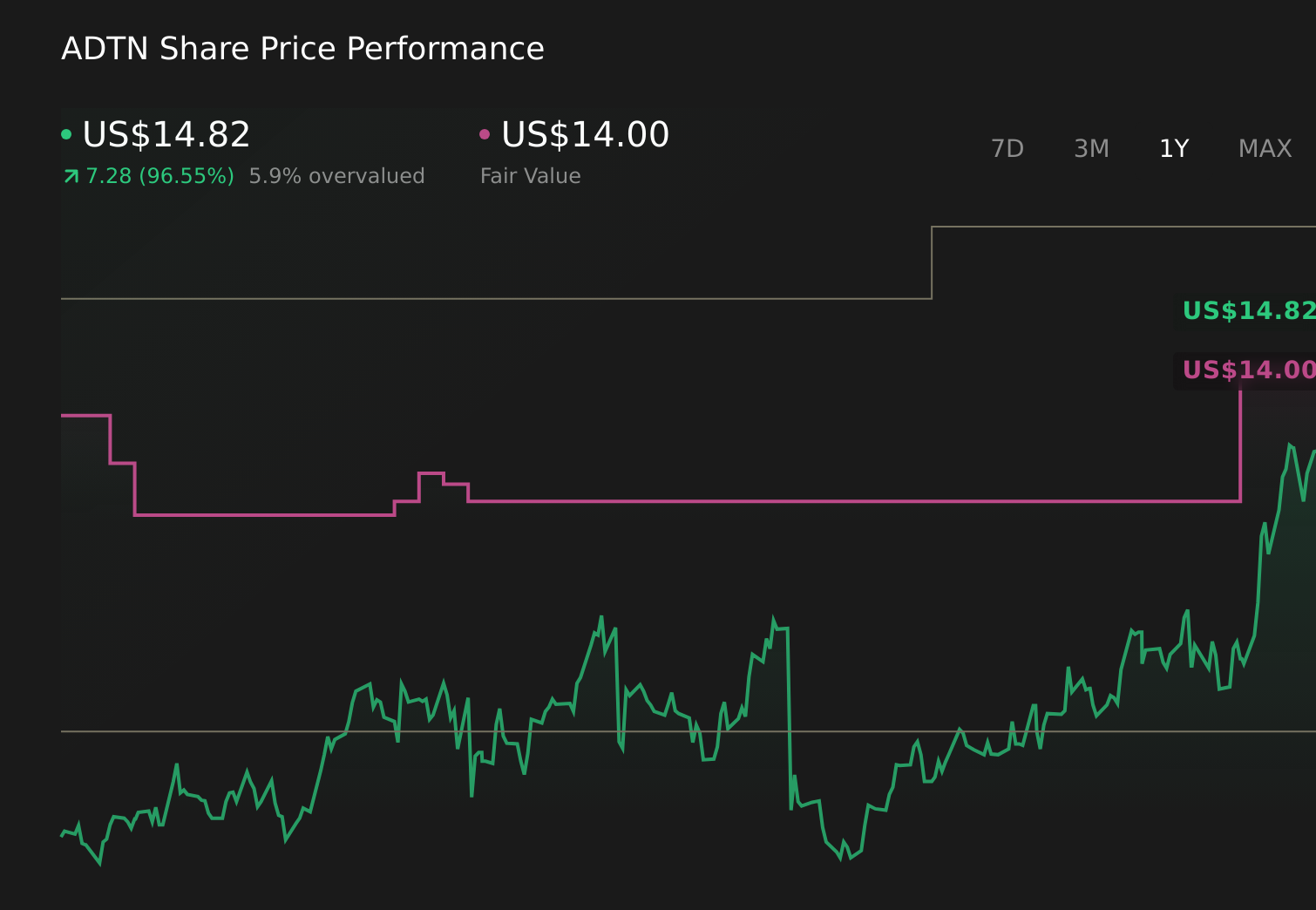The width and height of the screenshot is (1316, 910).
Task: Expand the MAX historical range
Action: point(1265,148)
